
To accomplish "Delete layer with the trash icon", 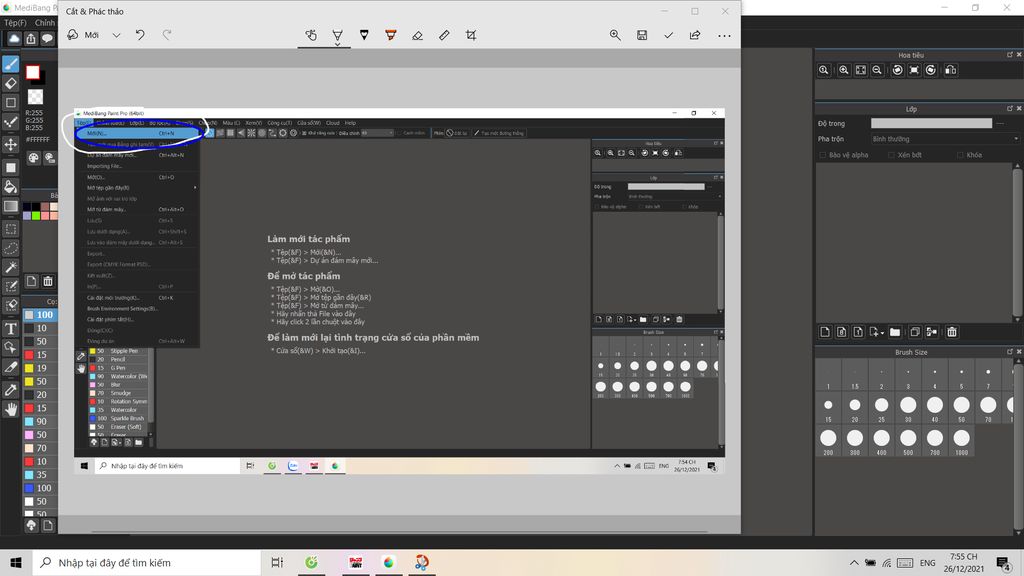I will pyautogui.click(x=952, y=332).
